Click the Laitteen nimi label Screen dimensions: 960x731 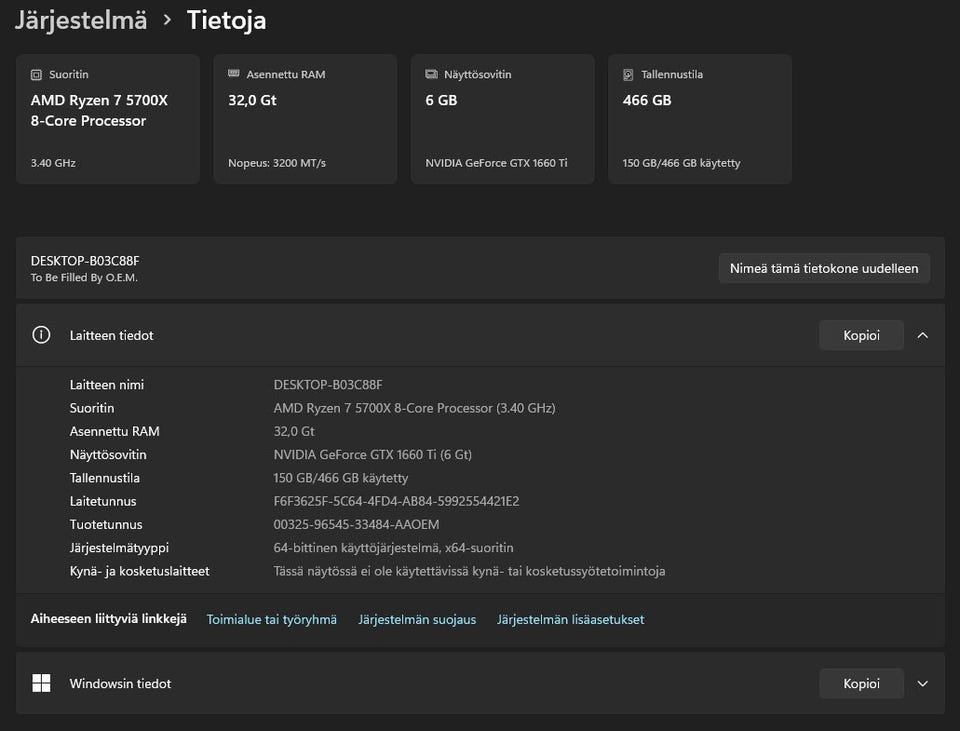(107, 384)
